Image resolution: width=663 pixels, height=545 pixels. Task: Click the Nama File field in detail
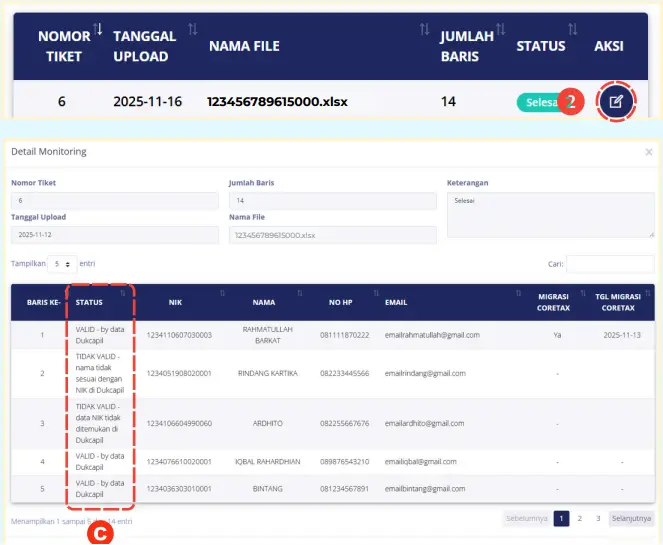pyautogui.click(x=333, y=235)
